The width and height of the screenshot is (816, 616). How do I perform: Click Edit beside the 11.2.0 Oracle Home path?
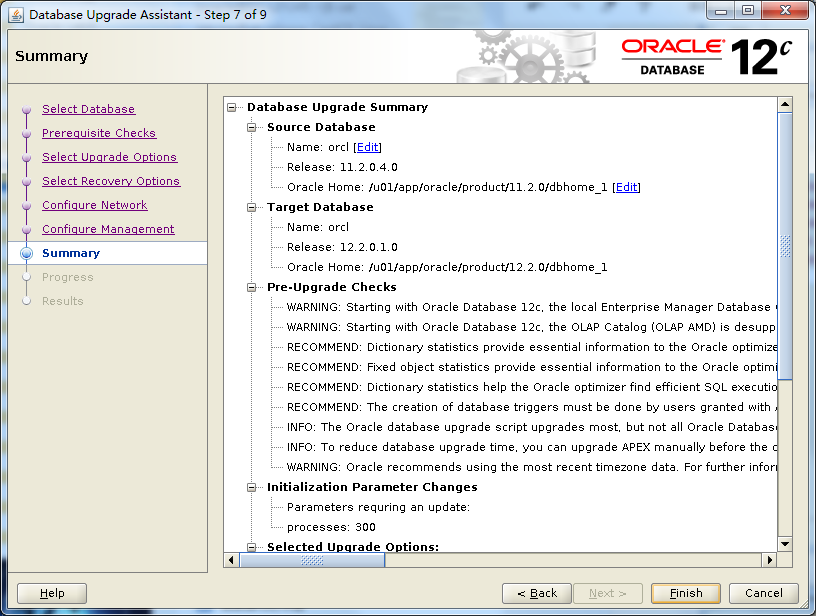(x=626, y=187)
